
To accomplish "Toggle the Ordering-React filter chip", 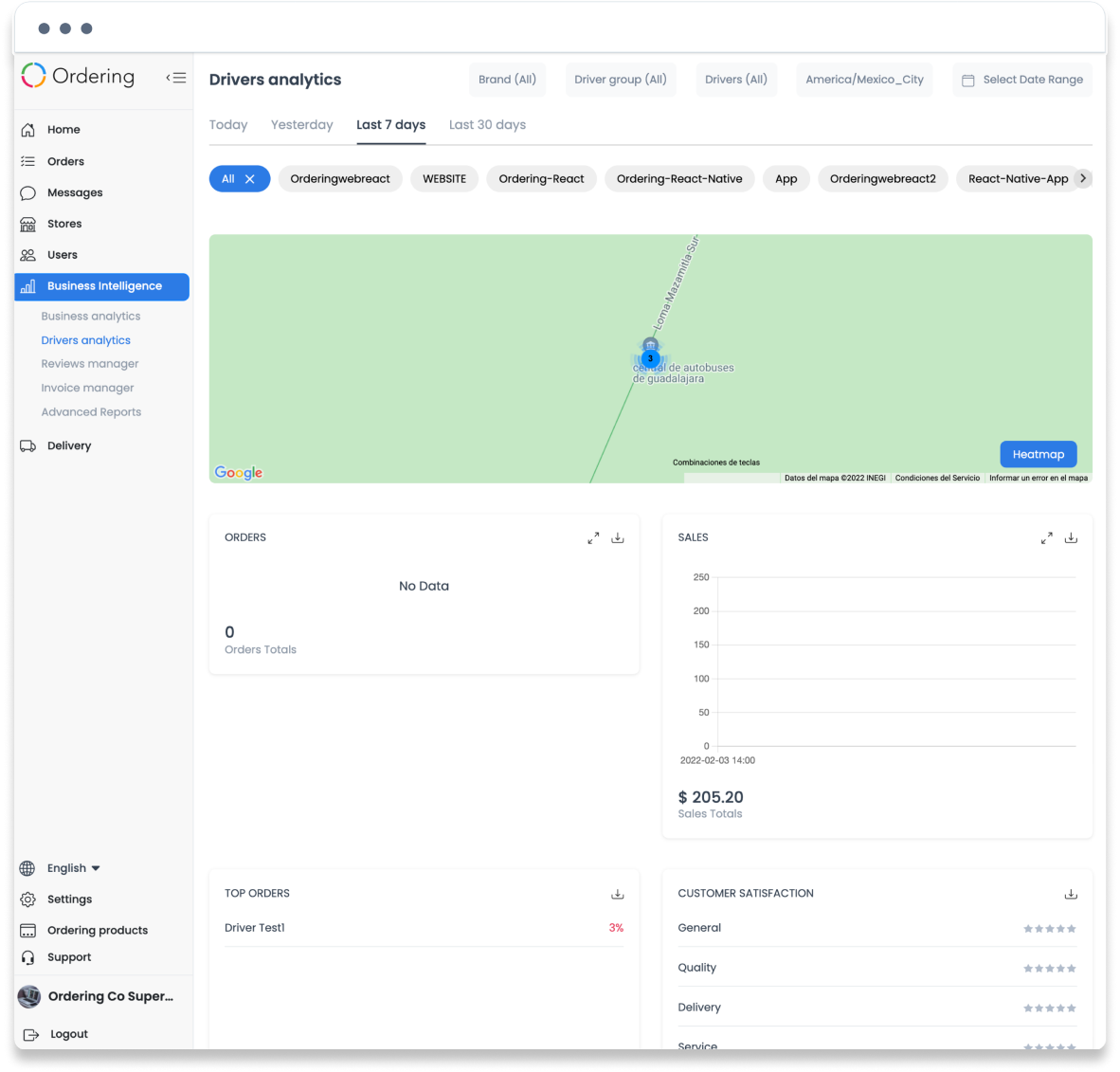I will pyautogui.click(x=541, y=178).
